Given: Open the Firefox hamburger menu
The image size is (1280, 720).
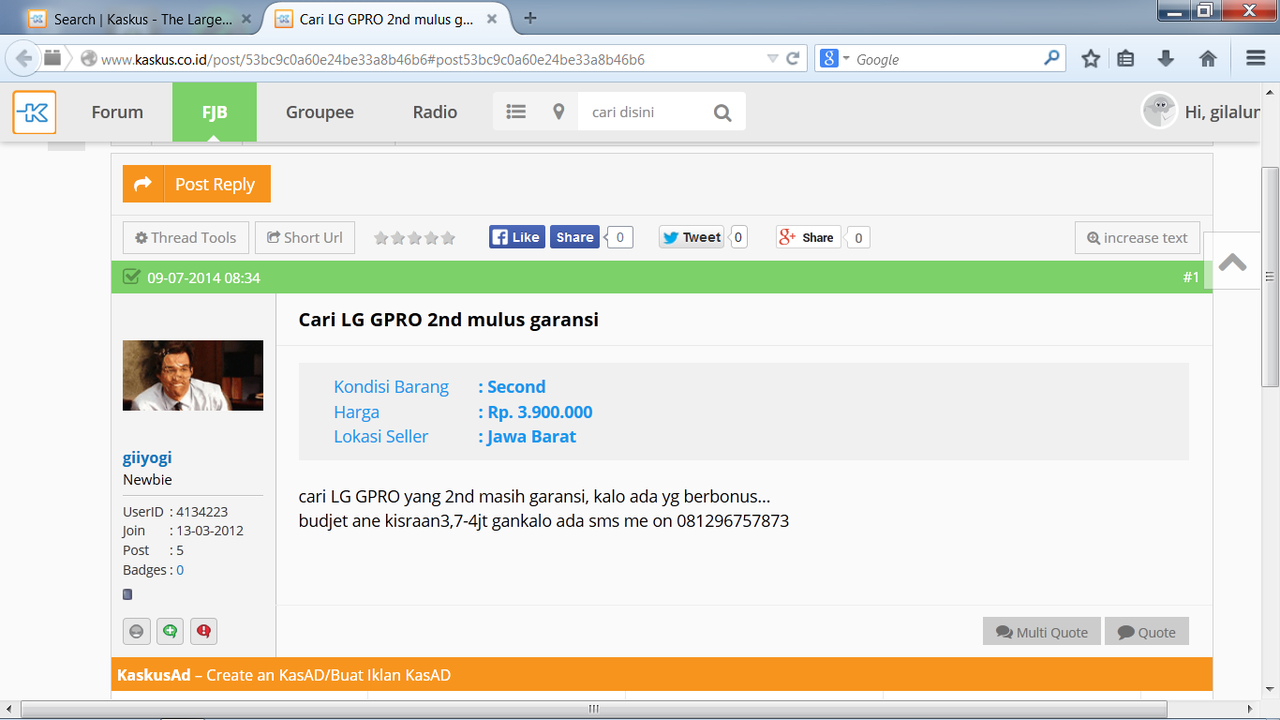Looking at the screenshot, I should coord(1256,59).
